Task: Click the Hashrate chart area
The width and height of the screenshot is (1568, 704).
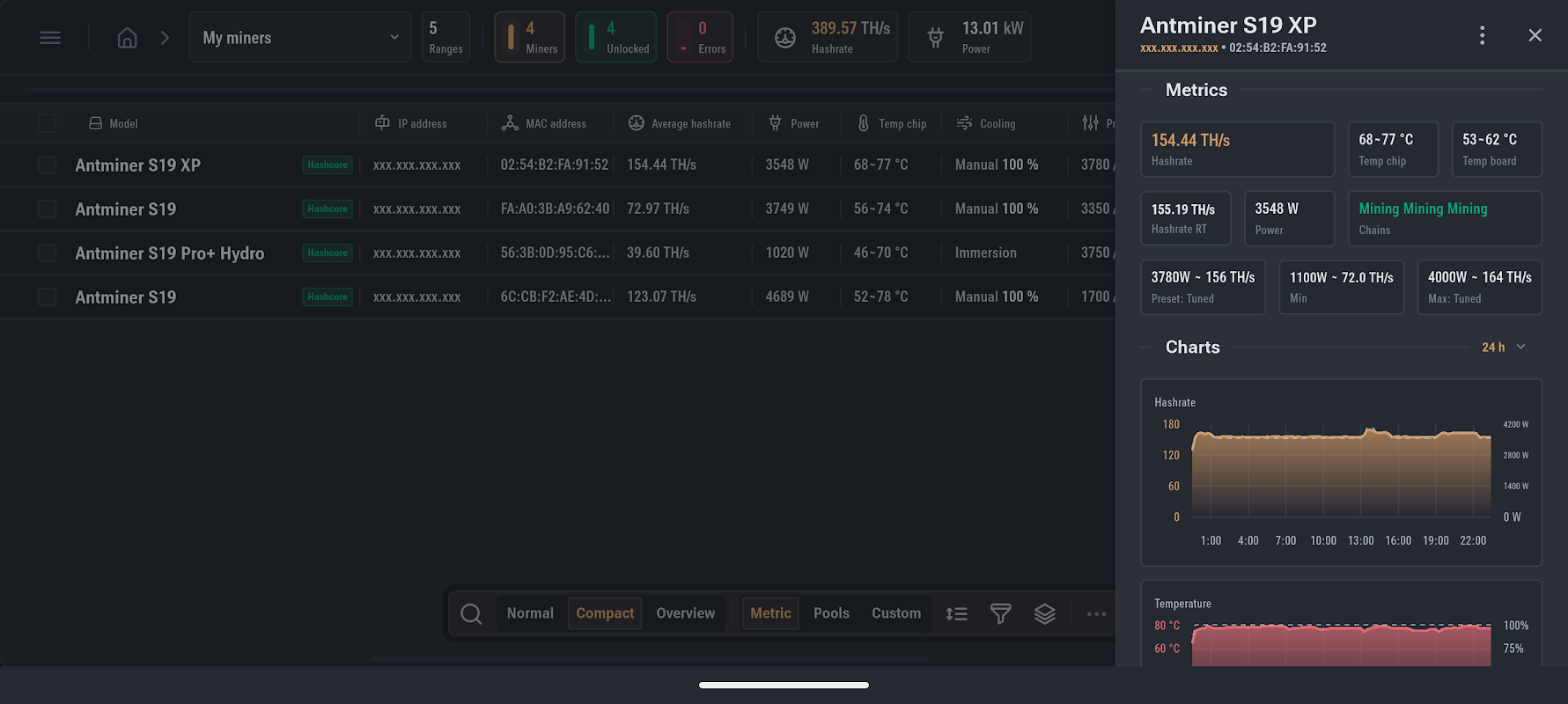Action: (x=1342, y=473)
